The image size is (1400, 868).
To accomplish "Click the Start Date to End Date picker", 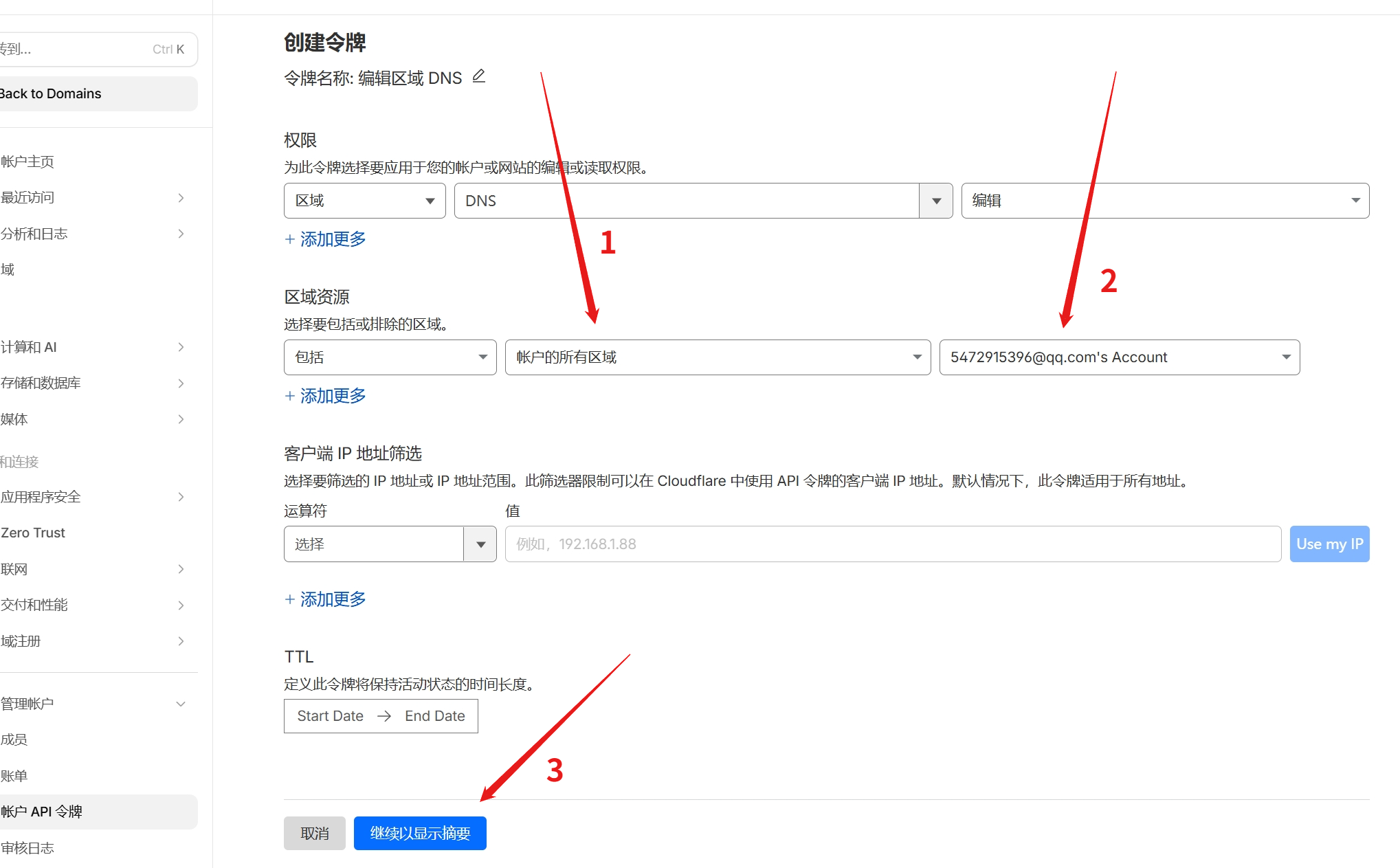I will [381, 716].
